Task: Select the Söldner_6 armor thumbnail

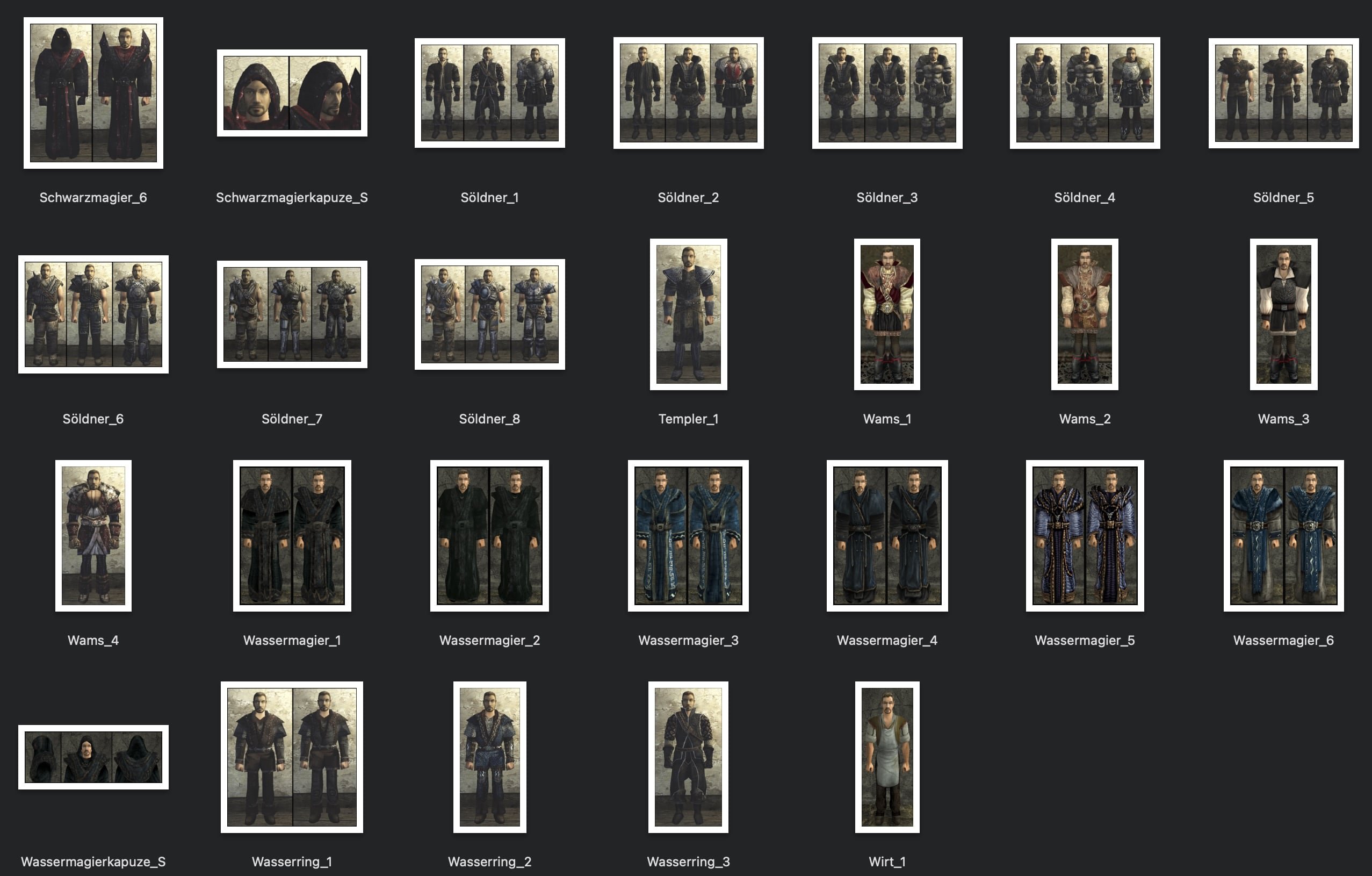Action: [x=93, y=314]
